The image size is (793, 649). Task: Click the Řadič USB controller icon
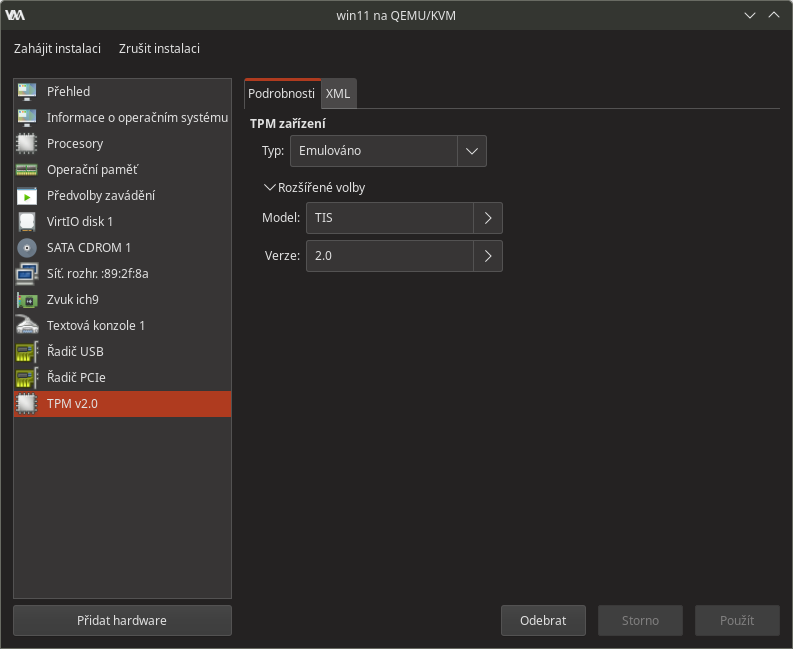tap(27, 352)
